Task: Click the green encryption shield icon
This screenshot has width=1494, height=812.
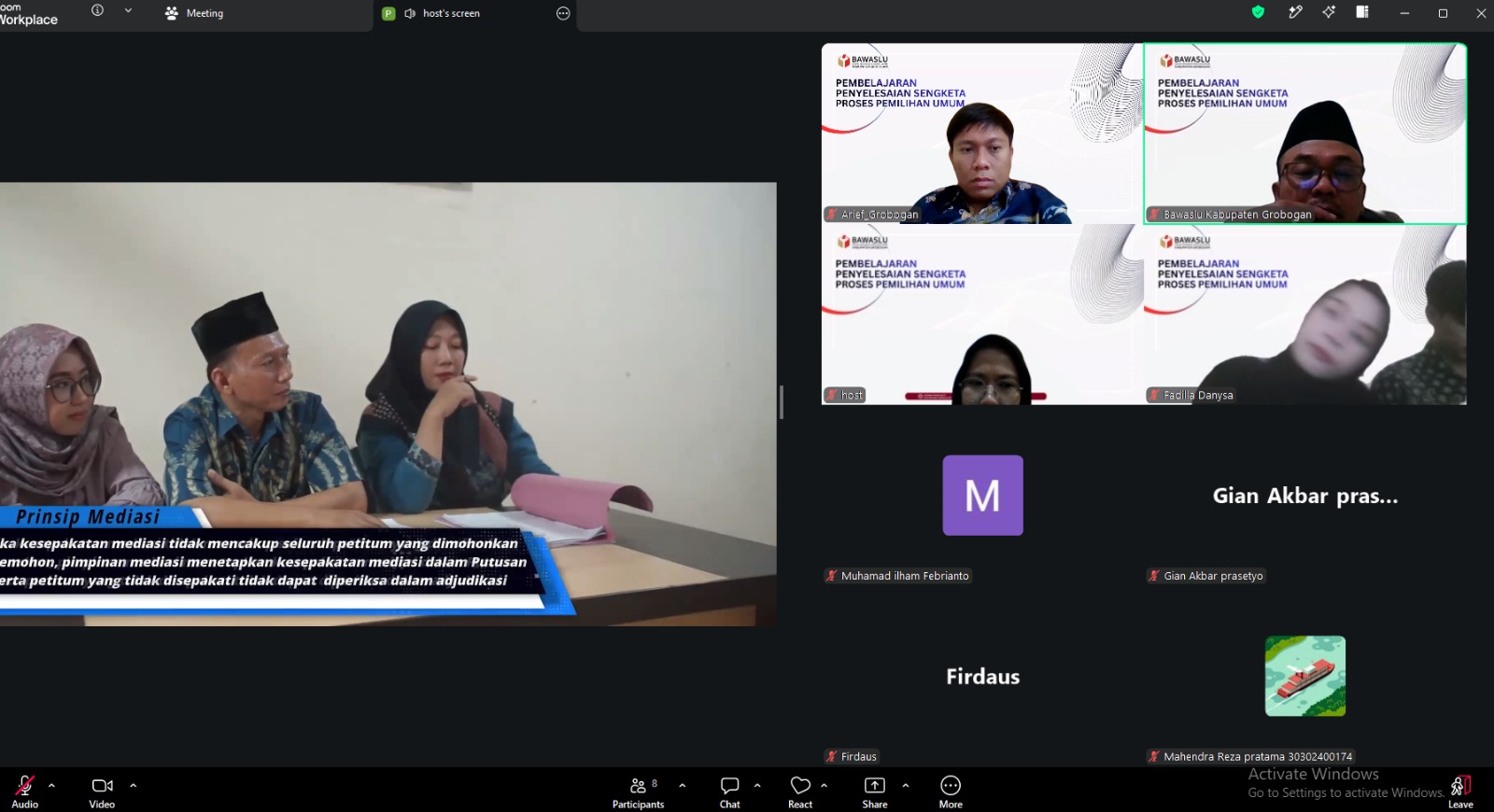Action: (1258, 12)
